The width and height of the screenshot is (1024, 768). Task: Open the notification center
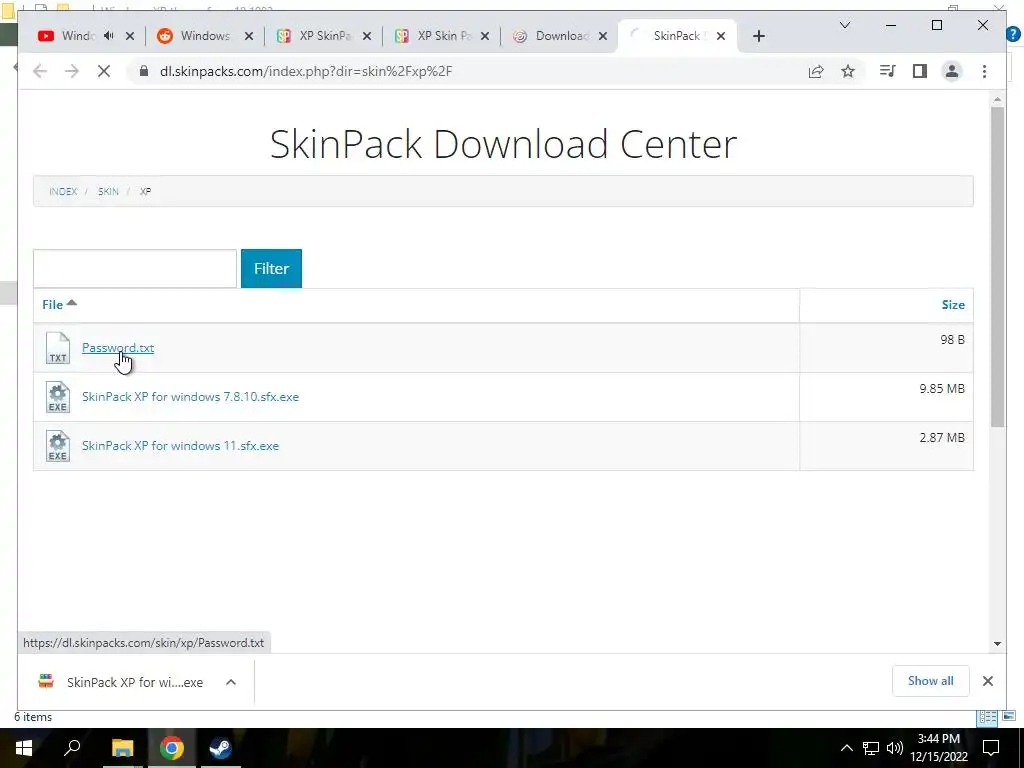[991, 748]
